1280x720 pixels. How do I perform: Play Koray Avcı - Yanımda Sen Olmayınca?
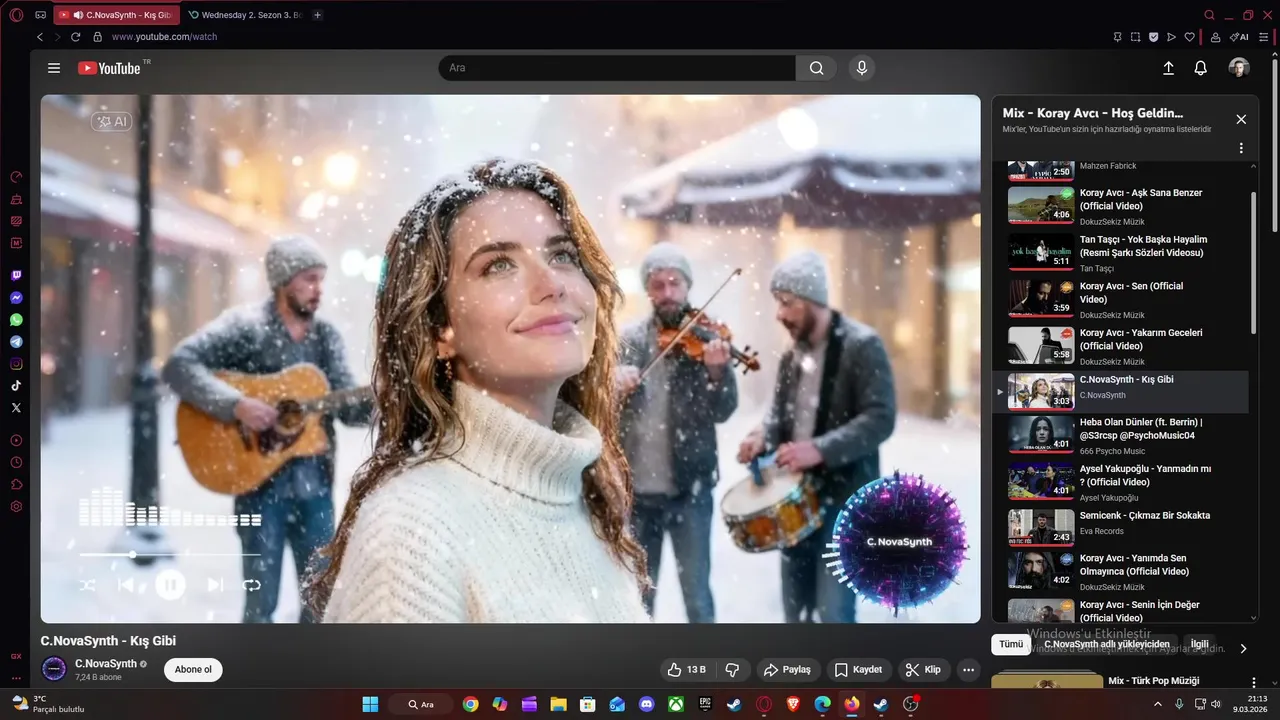coord(1120,571)
